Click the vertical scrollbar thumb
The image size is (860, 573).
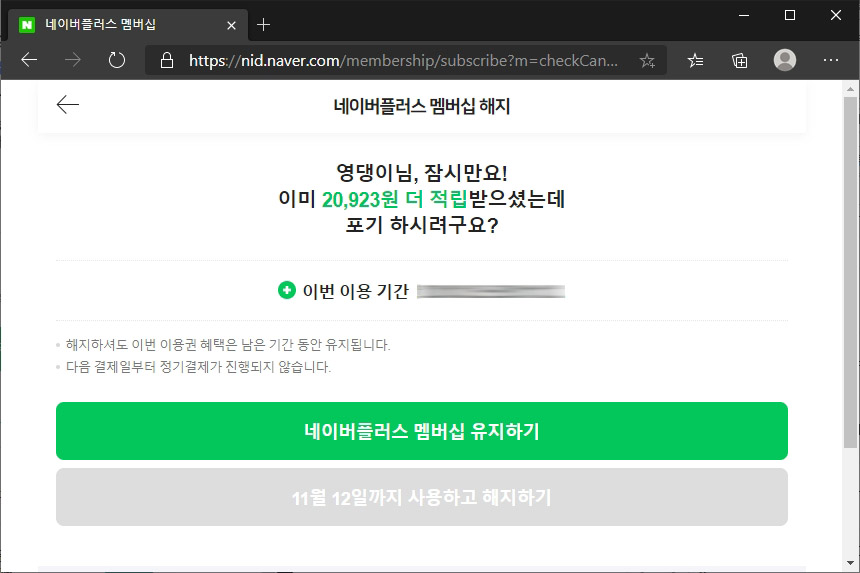[851, 273]
